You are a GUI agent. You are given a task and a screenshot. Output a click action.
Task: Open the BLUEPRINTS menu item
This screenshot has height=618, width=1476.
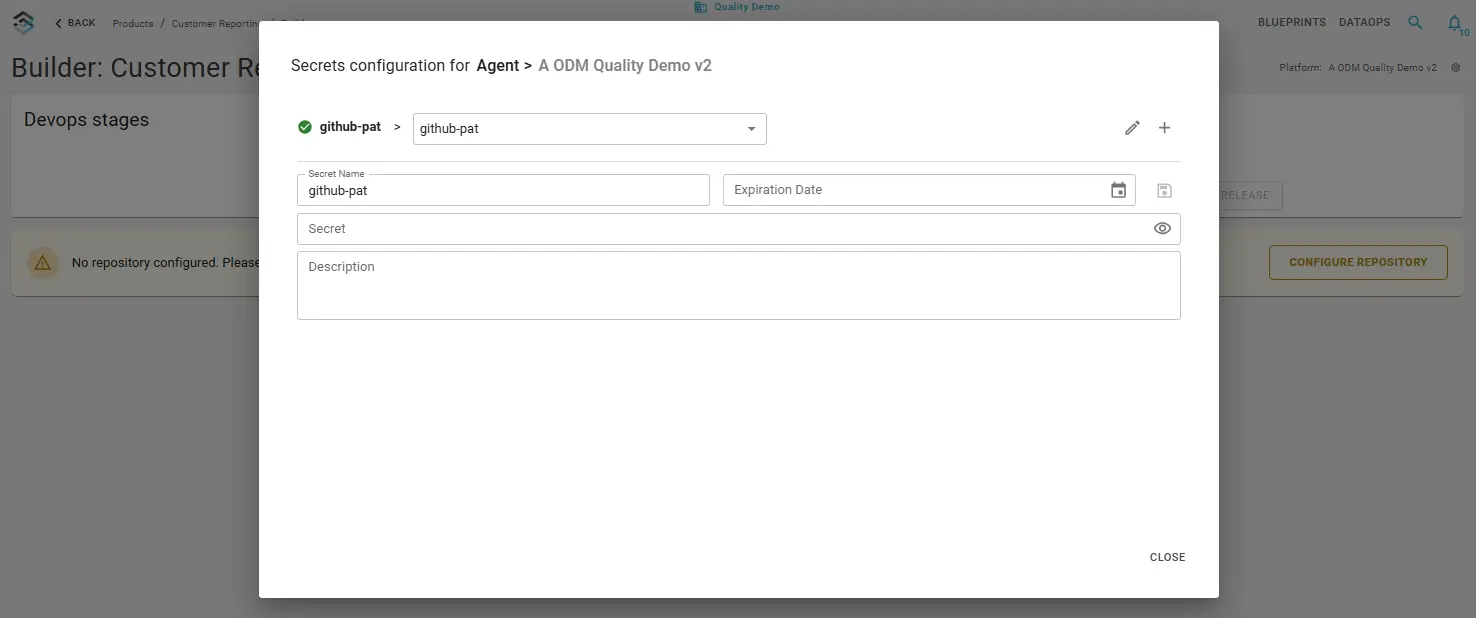click(x=1291, y=21)
